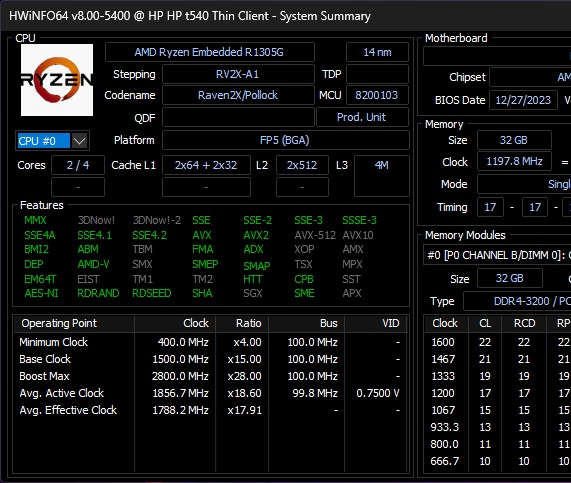The width and height of the screenshot is (571, 483).
Task: Click the FMA feature label
Action: tap(203, 249)
